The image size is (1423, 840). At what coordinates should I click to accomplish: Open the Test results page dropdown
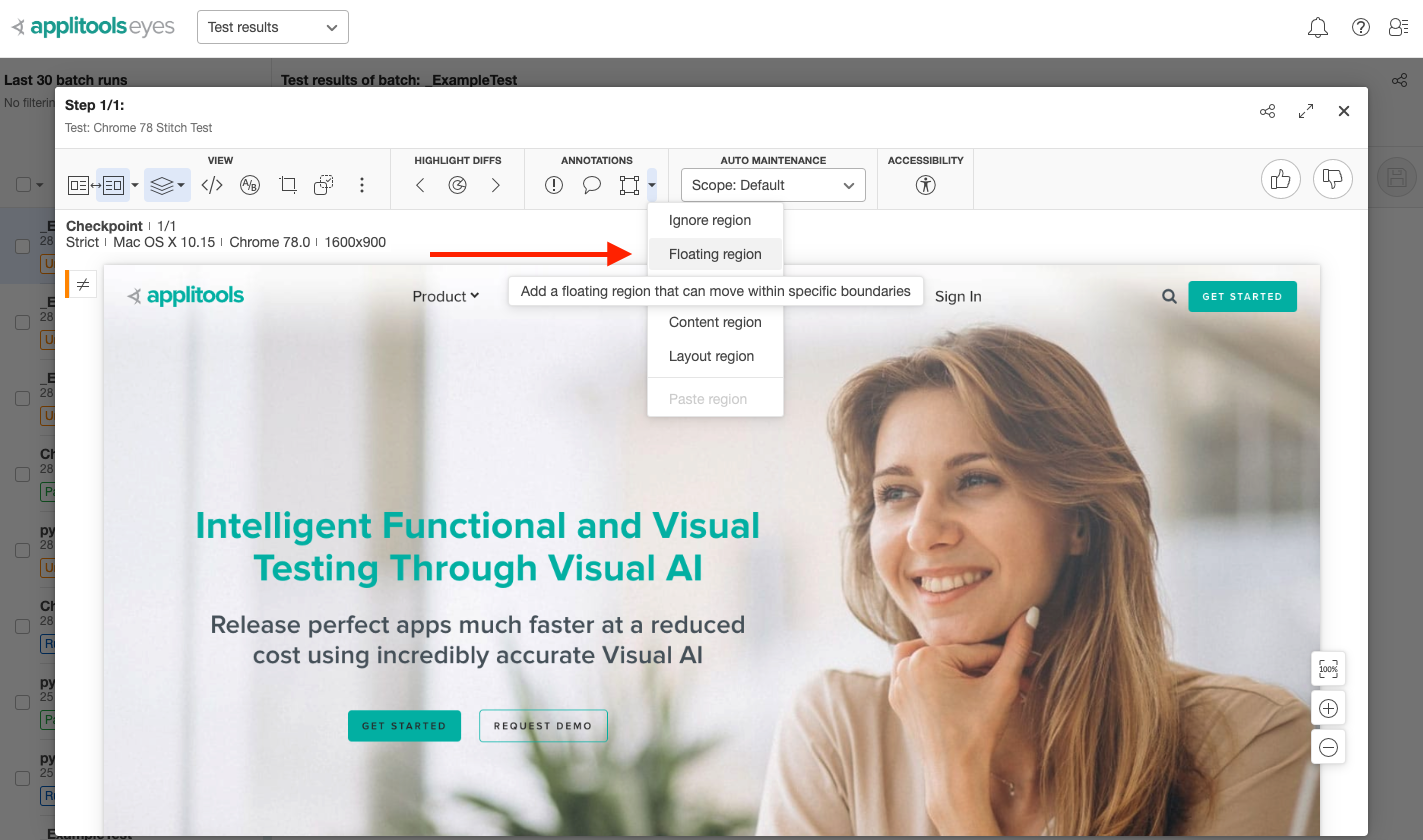[x=273, y=27]
